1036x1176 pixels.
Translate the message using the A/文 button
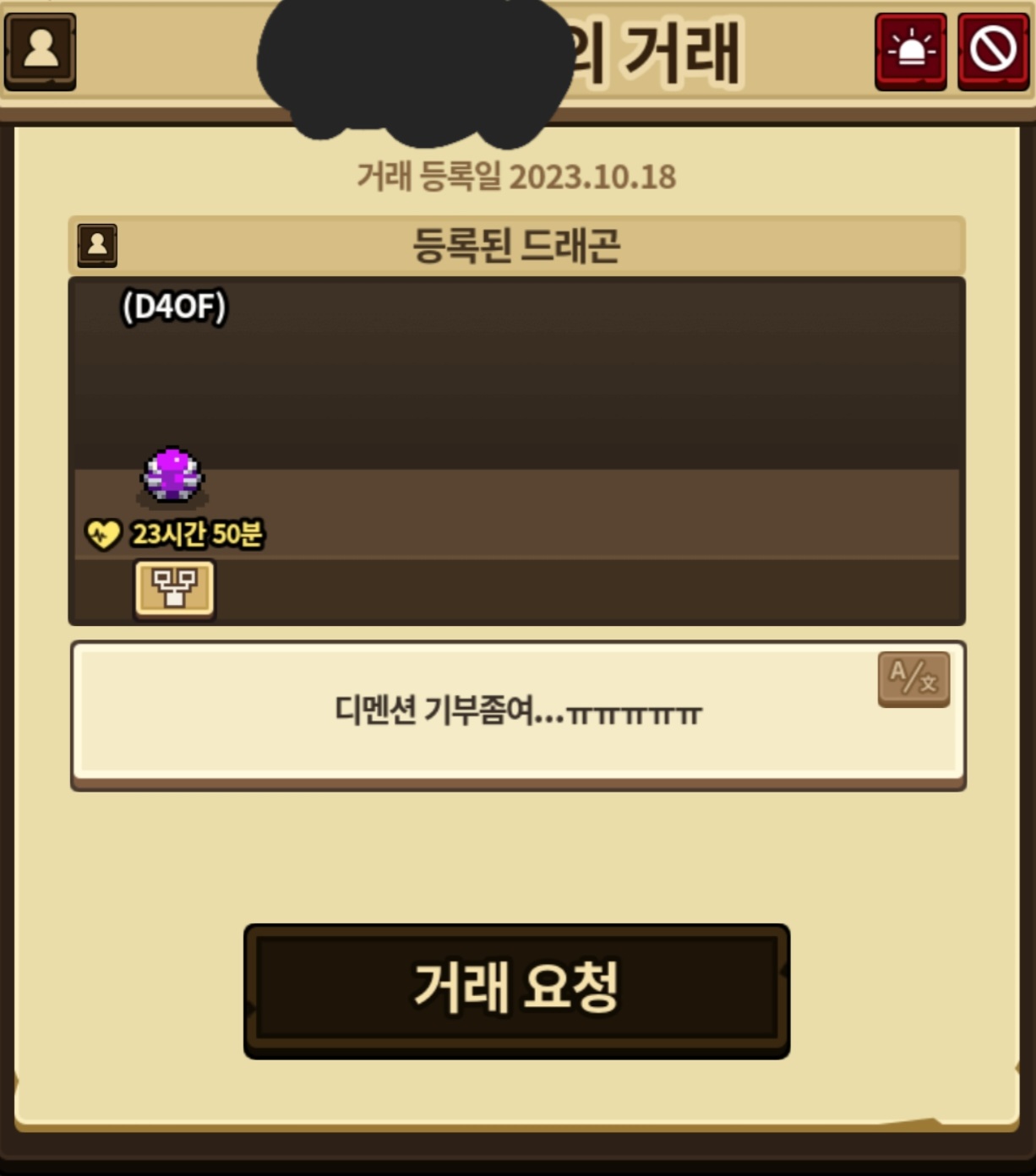coord(913,678)
